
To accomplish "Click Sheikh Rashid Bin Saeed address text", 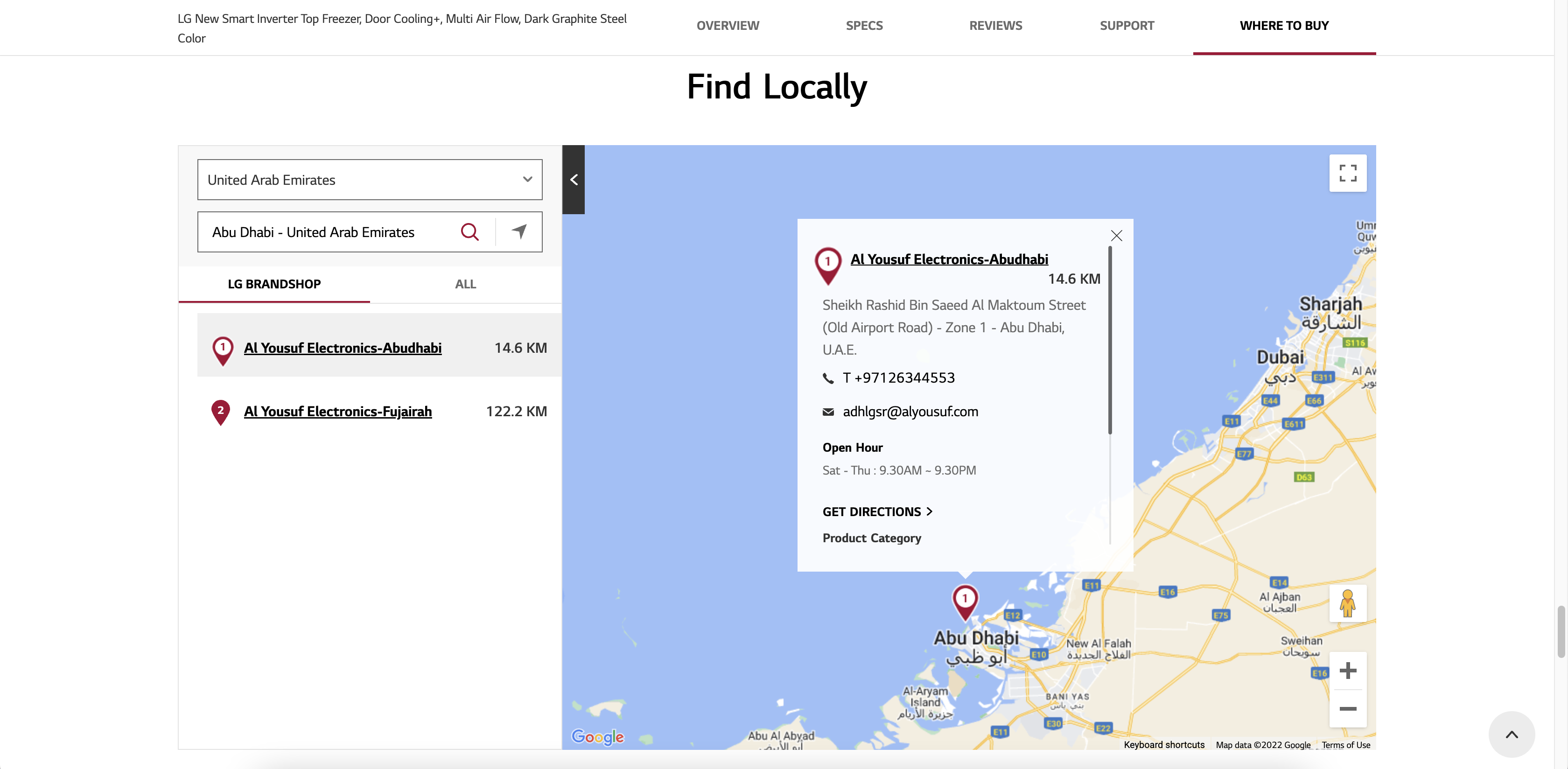I will [x=954, y=328].
